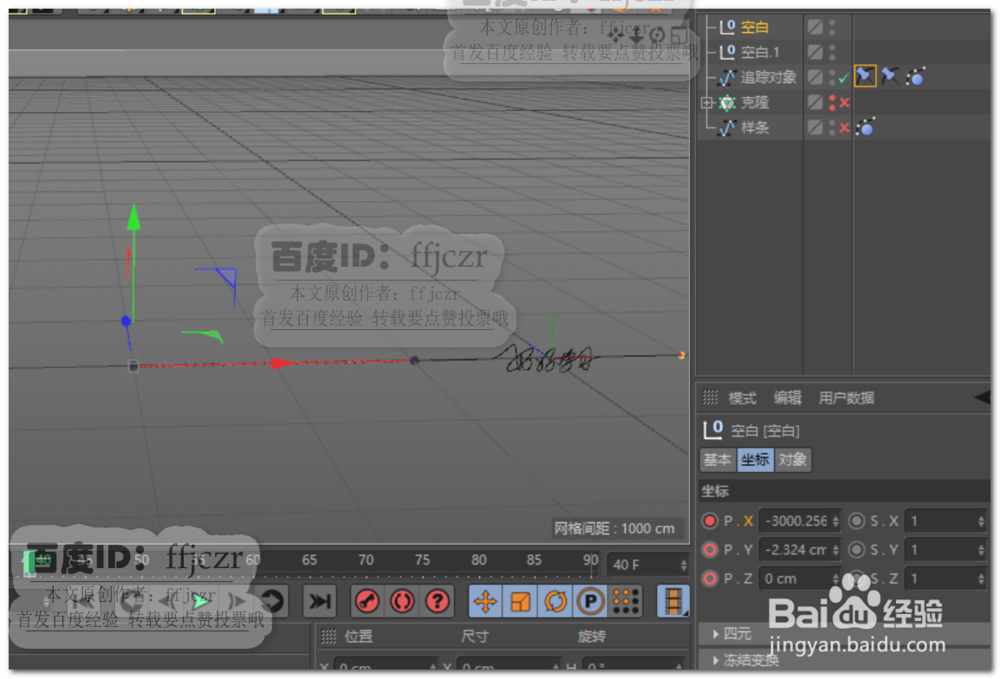Switch to the 坐标 tab

tap(755, 460)
